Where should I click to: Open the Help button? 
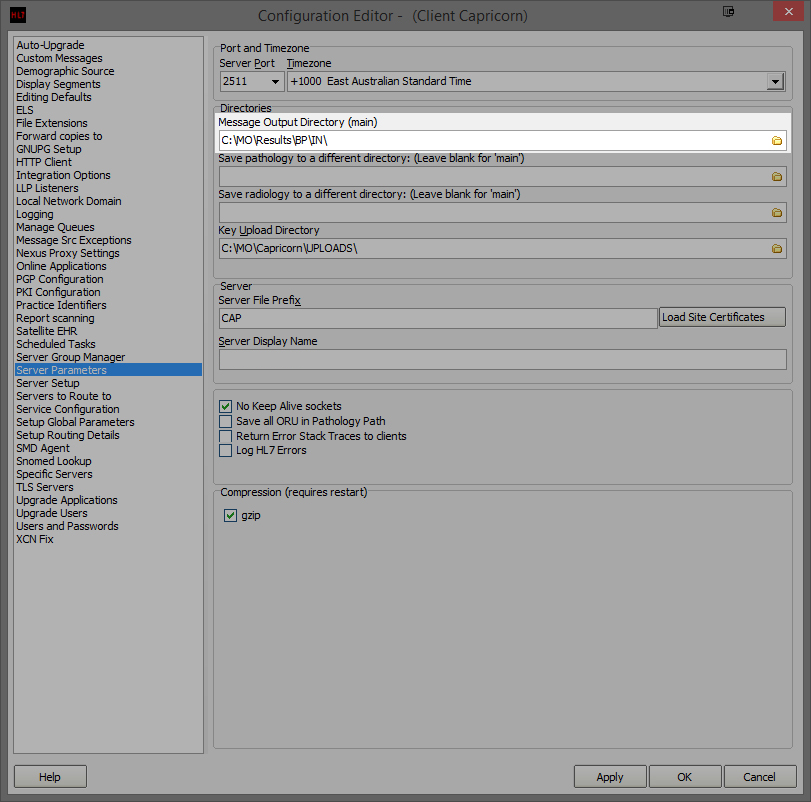[x=50, y=777]
